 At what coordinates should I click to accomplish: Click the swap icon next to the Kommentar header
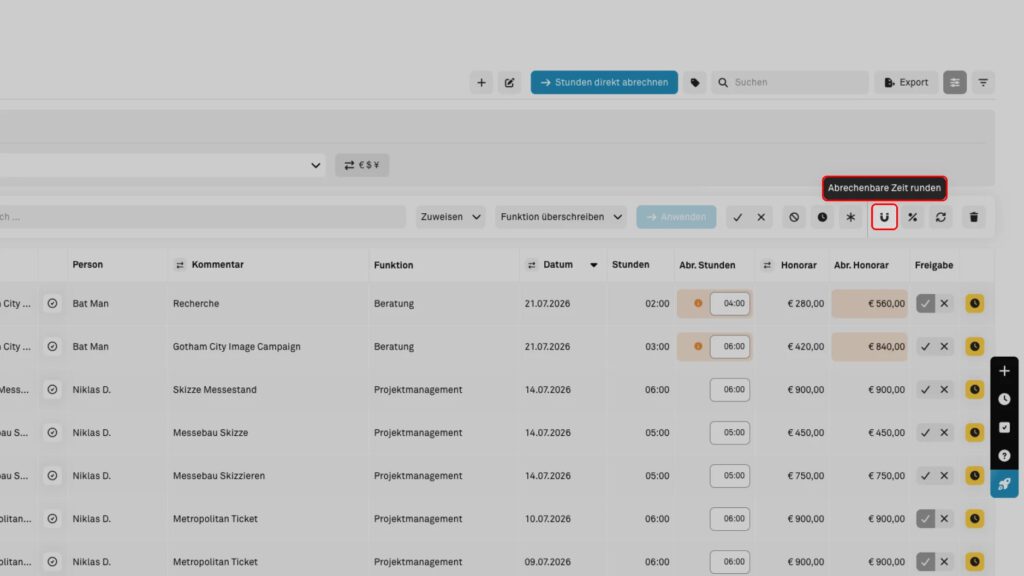coord(180,264)
